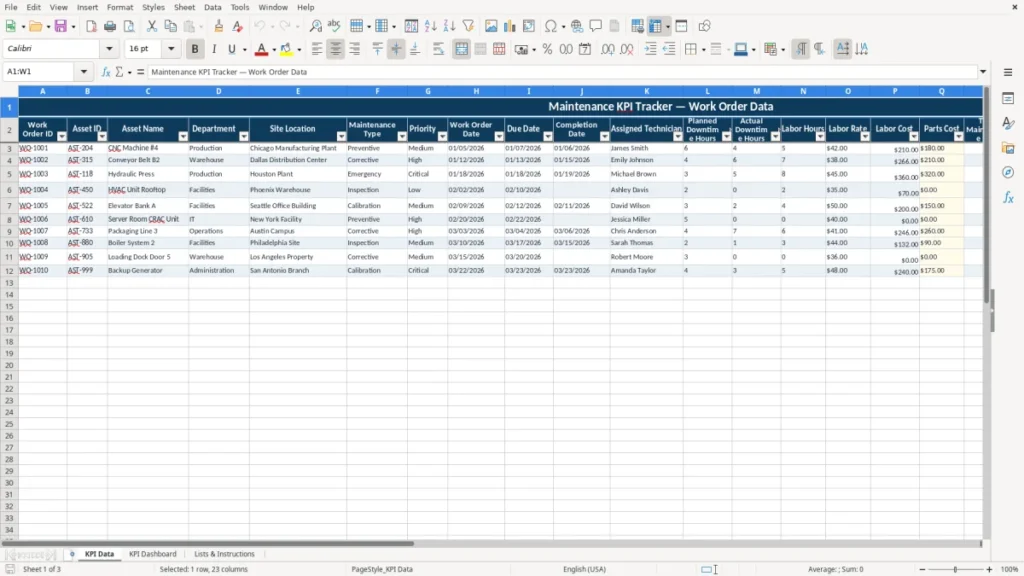Viewport: 1024px width, 576px height.
Task: Open the sidebar Gallery panel
Action: pyautogui.click(x=1008, y=148)
